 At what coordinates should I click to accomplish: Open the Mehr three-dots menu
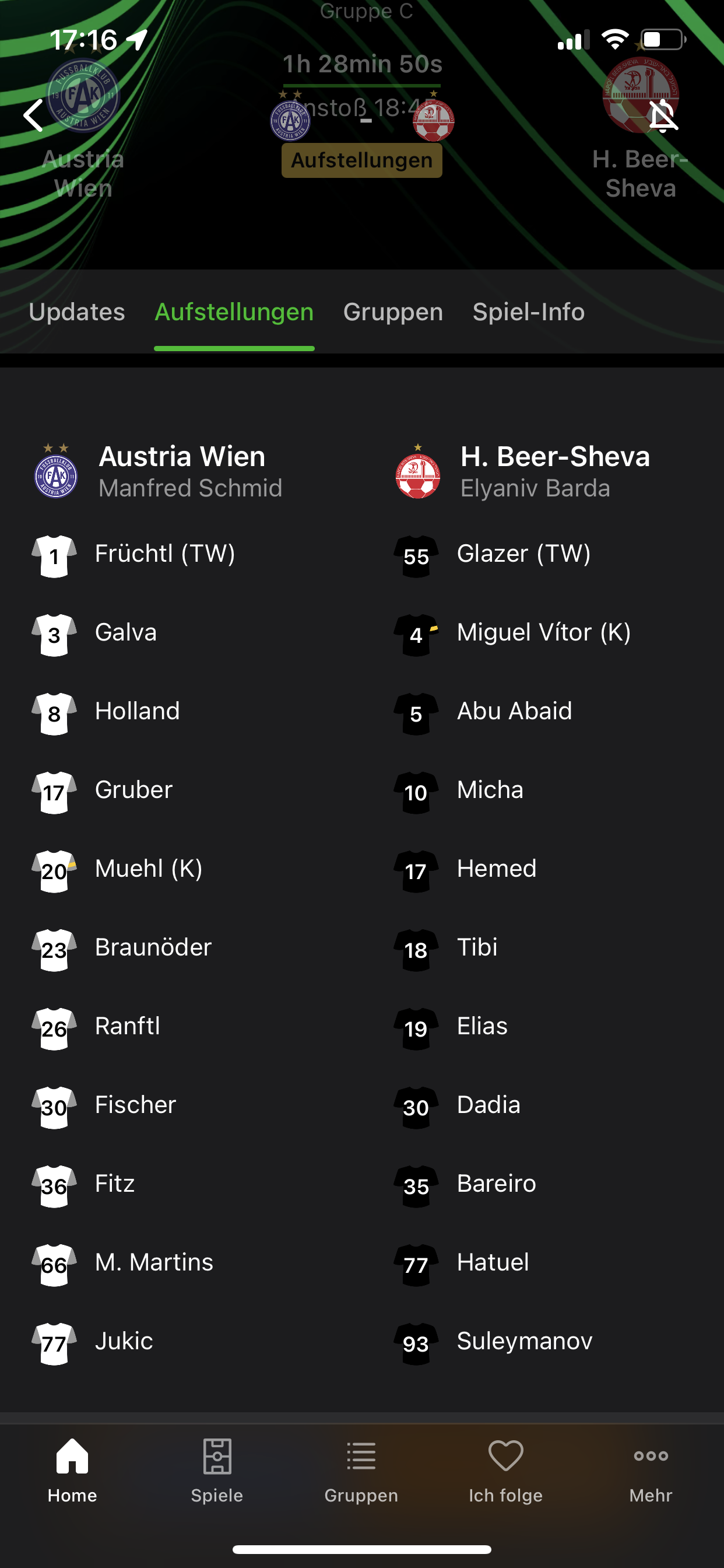point(651,1456)
